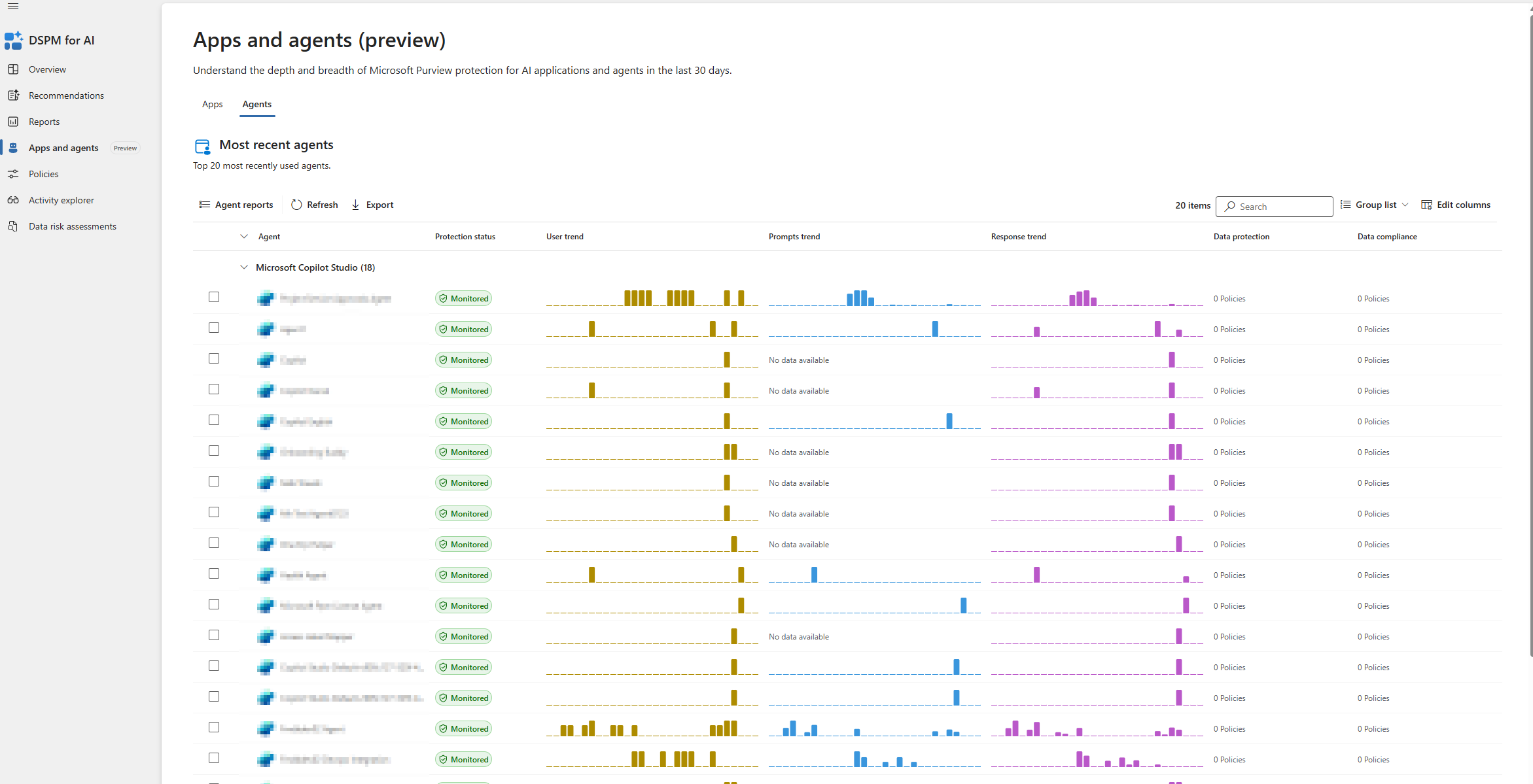1533x784 pixels.
Task: Open Activity explorer binoculars icon
Action: click(13, 200)
